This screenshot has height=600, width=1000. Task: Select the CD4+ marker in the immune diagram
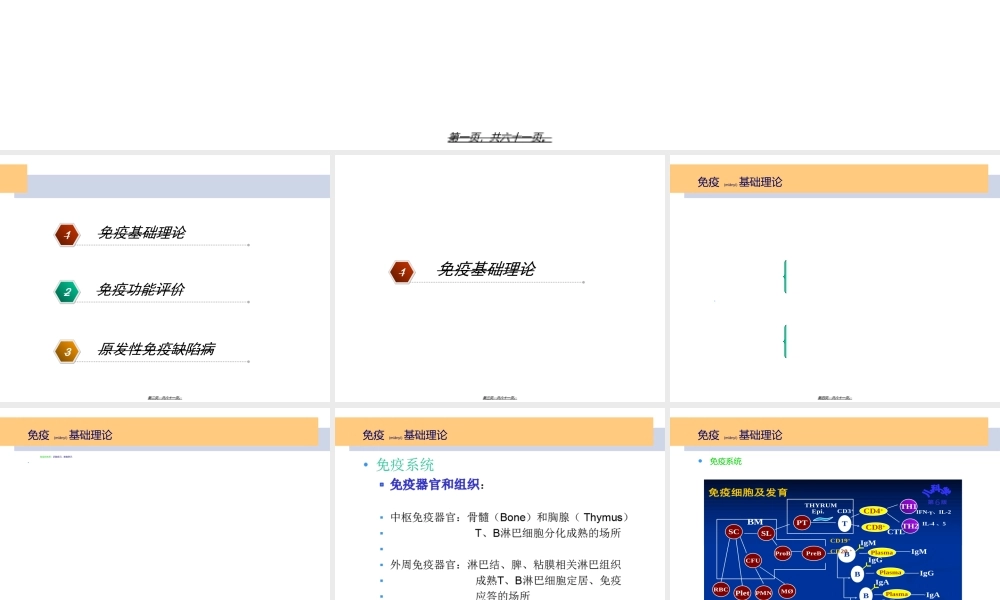873,511
